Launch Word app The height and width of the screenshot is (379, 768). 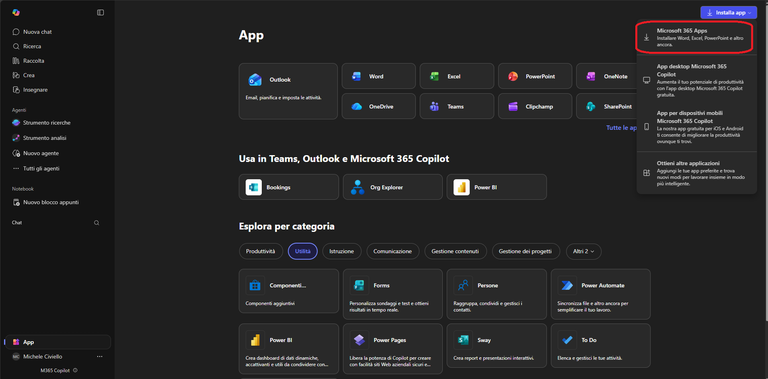click(x=379, y=76)
